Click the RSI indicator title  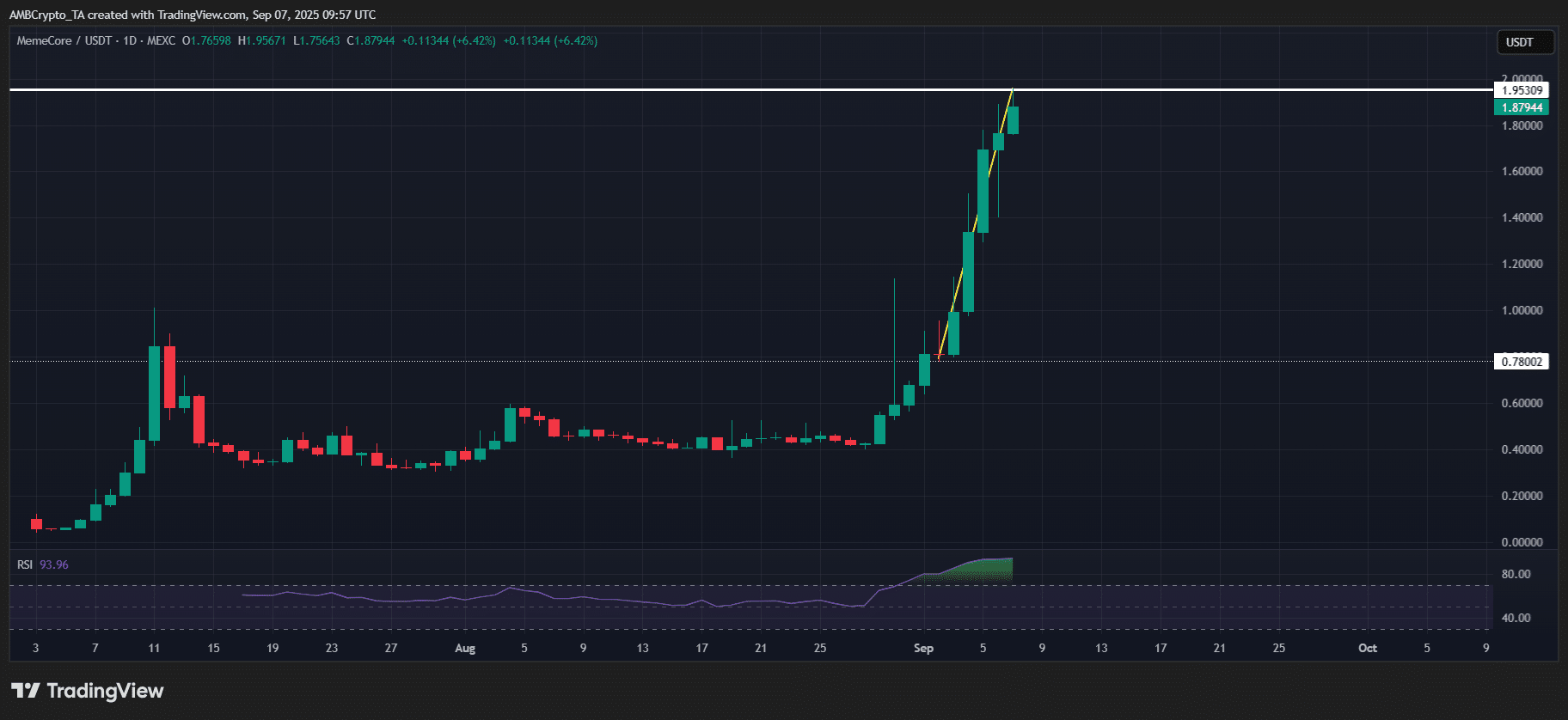pyautogui.click(x=25, y=564)
